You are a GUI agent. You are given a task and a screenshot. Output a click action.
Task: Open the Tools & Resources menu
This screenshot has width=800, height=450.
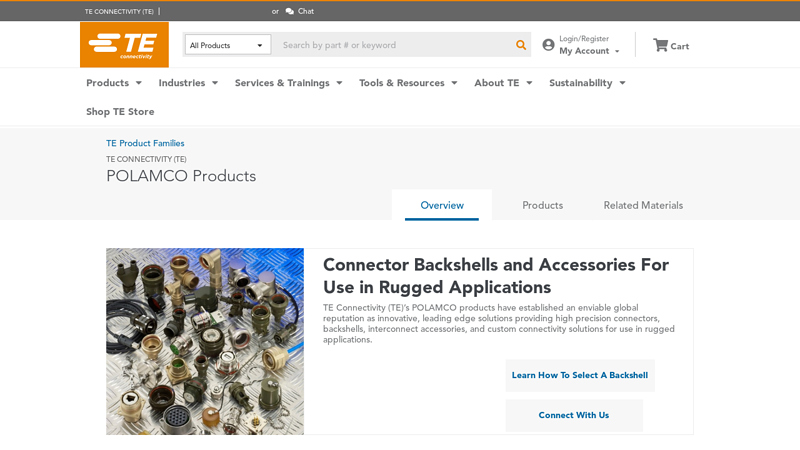pyautogui.click(x=407, y=83)
